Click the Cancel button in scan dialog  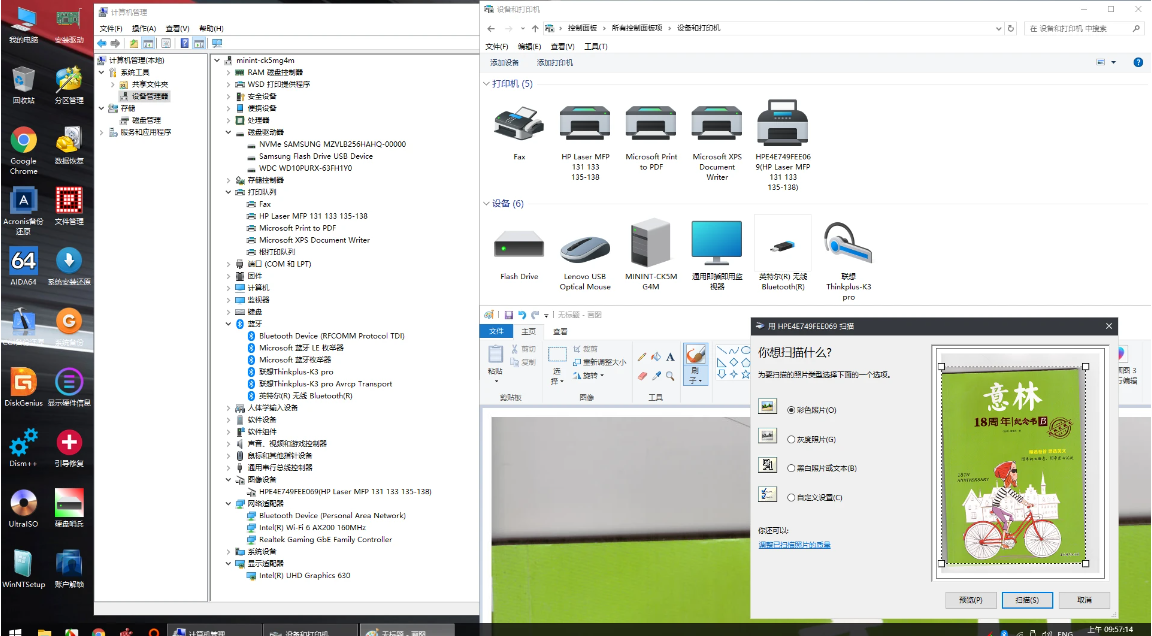click(x=1084, y=600)
